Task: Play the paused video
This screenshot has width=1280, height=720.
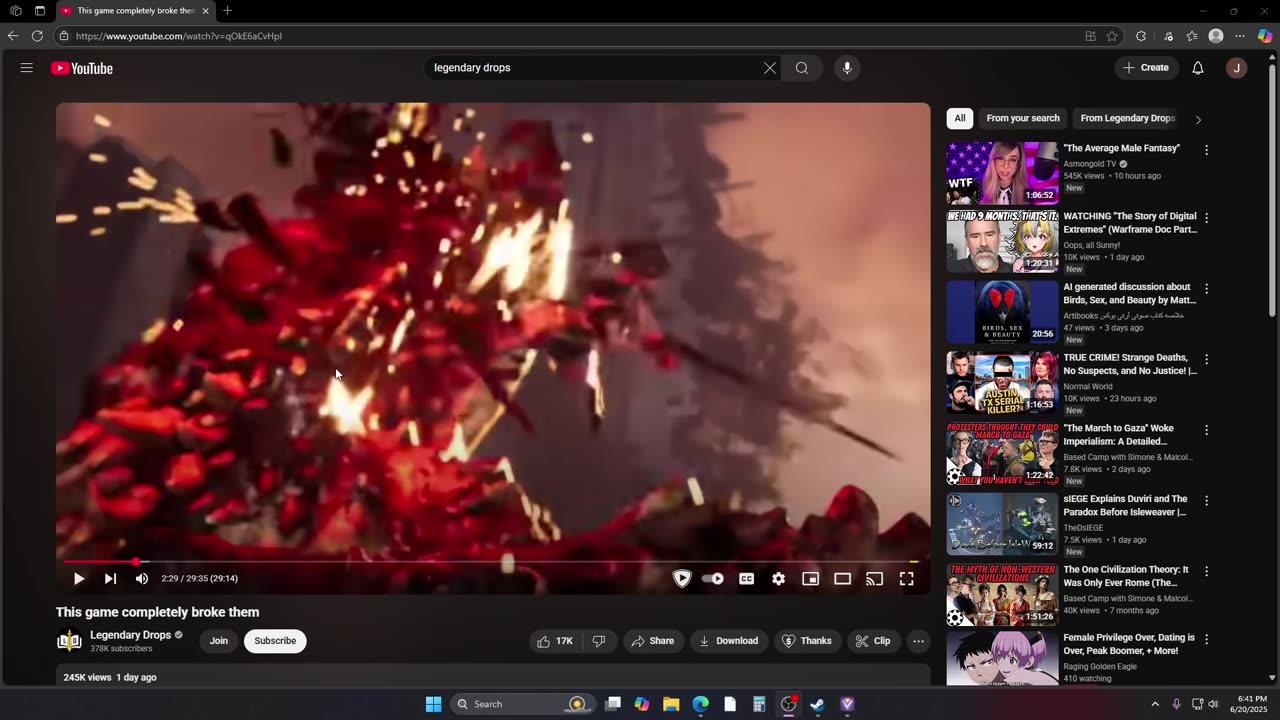Action: click(79, 578)
